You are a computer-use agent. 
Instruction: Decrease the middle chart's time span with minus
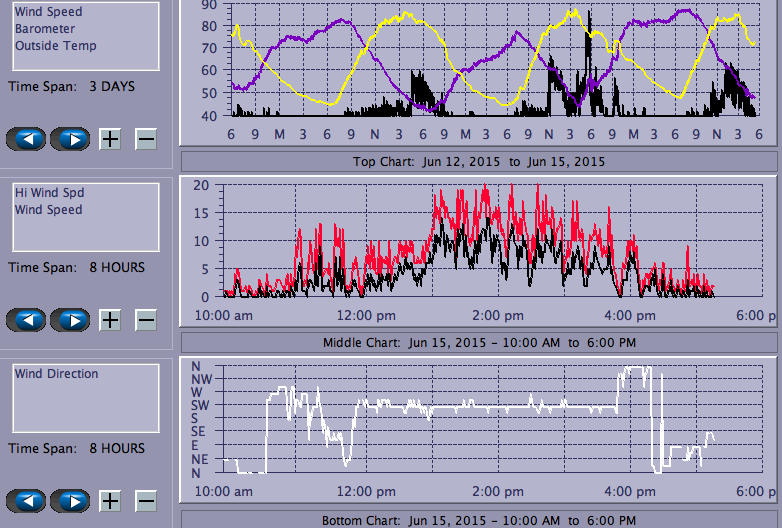pos(146,320)
